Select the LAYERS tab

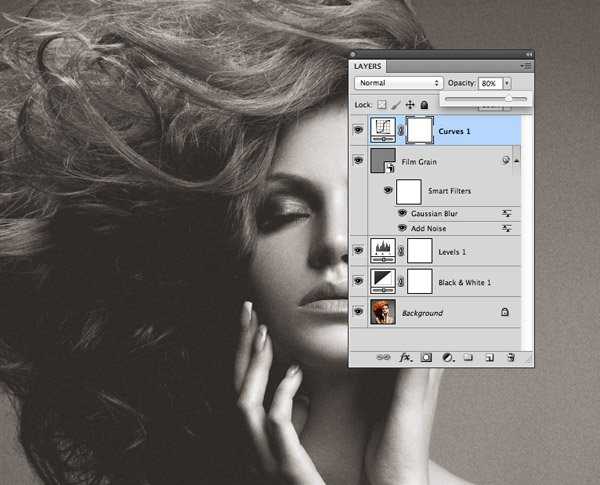368,66
